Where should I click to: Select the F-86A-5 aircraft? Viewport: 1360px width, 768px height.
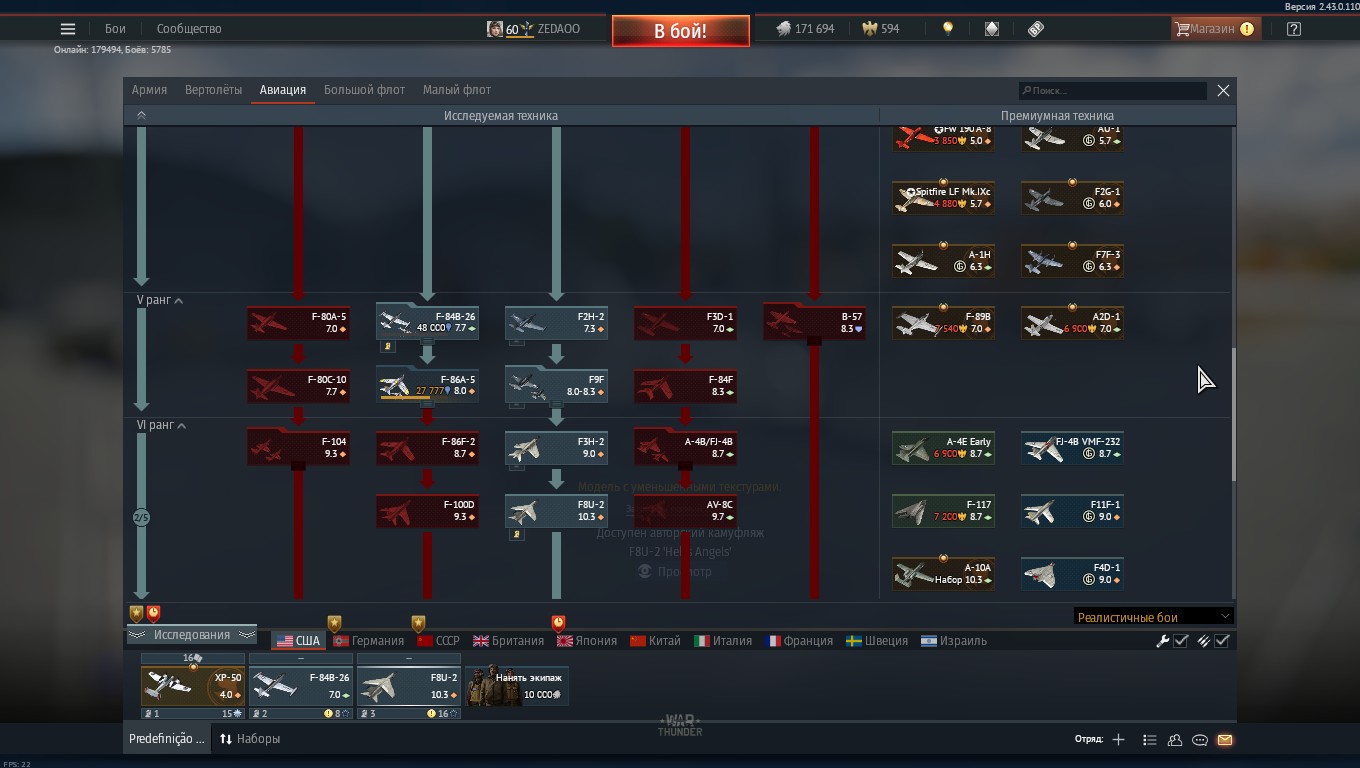pyautogui.click(x=427, y=385)
